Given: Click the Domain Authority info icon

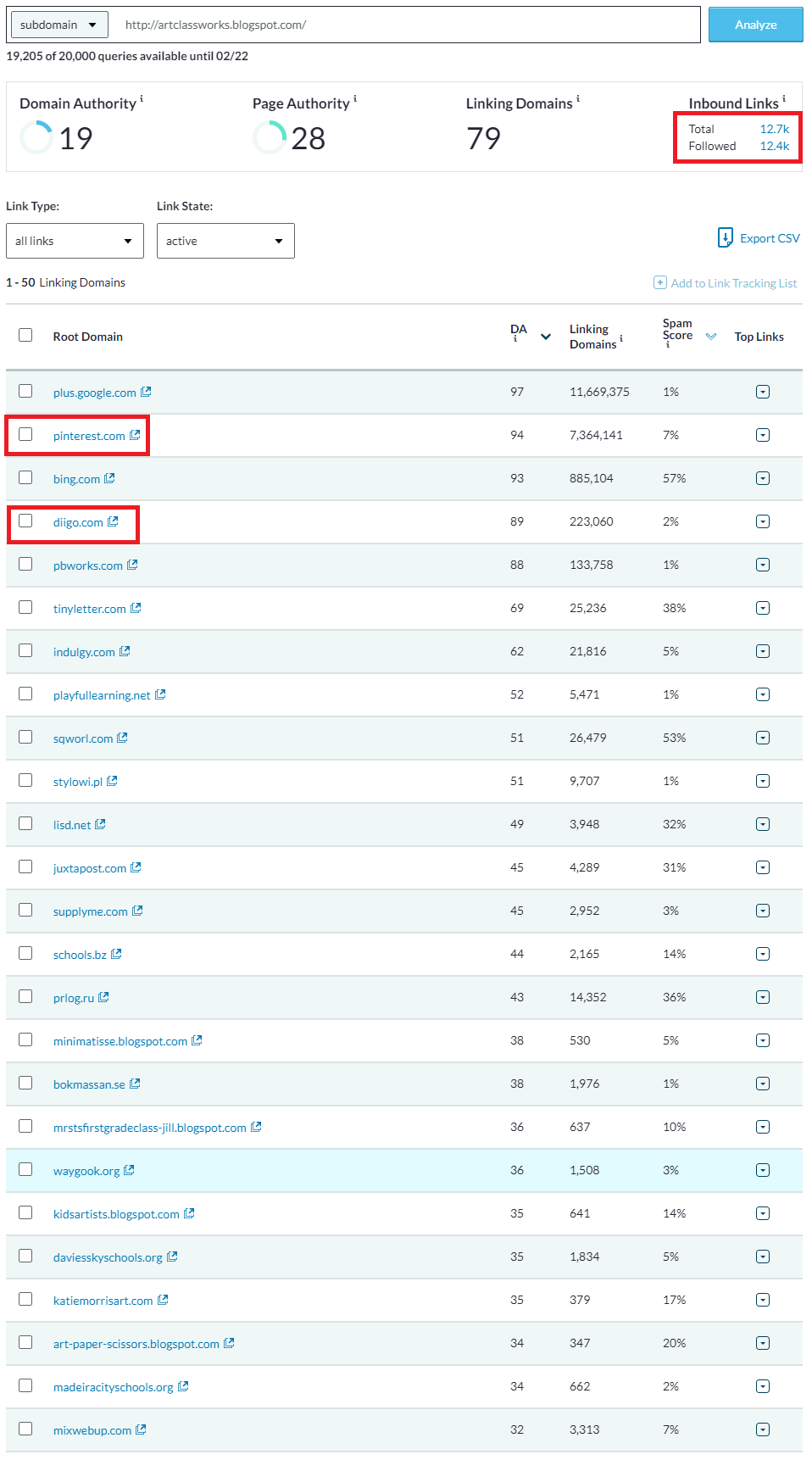Looking at the screenshot, I should (x=141, y=98).
